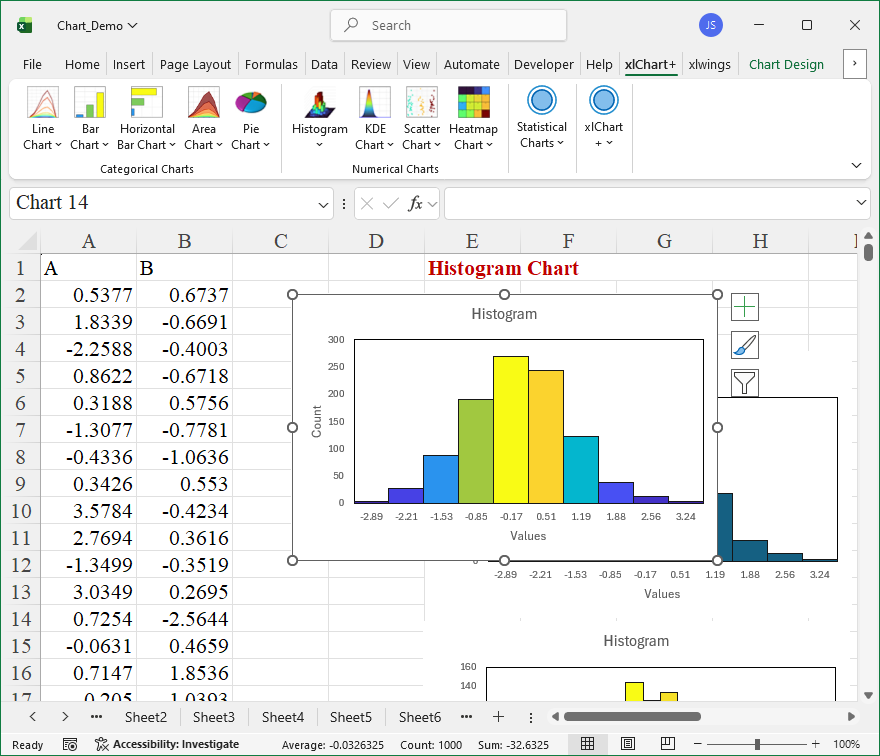Screen dimensions: 880x756
Task: Open the Line Chart gallery icon
Action: 43,104
